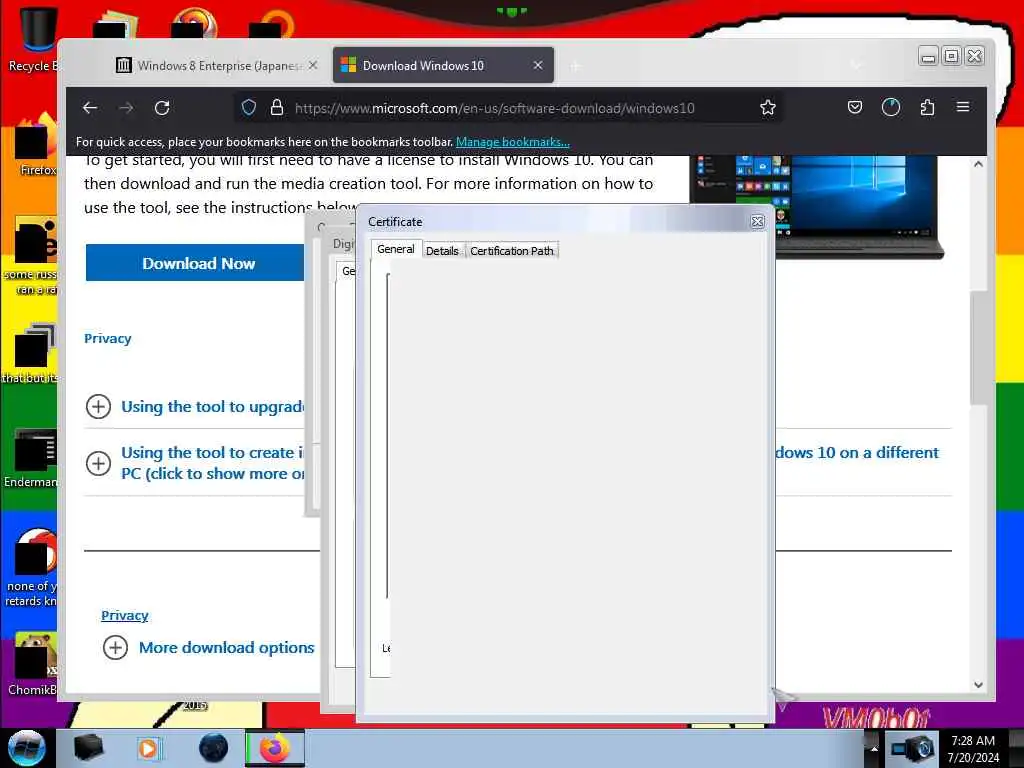Open the ChomikBox desktop icon

33,664
